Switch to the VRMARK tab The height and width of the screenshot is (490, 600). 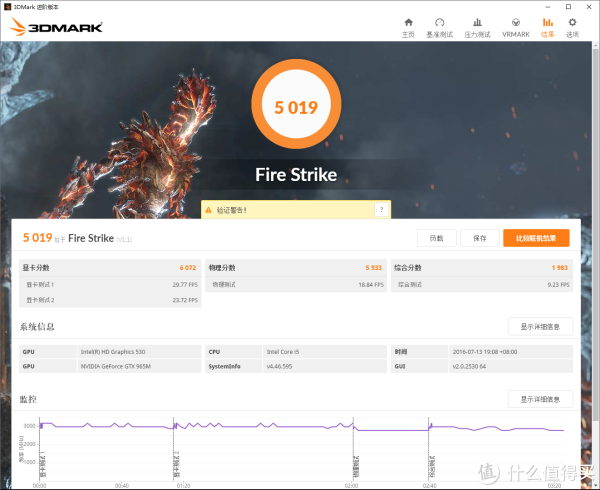coord(516,28)
